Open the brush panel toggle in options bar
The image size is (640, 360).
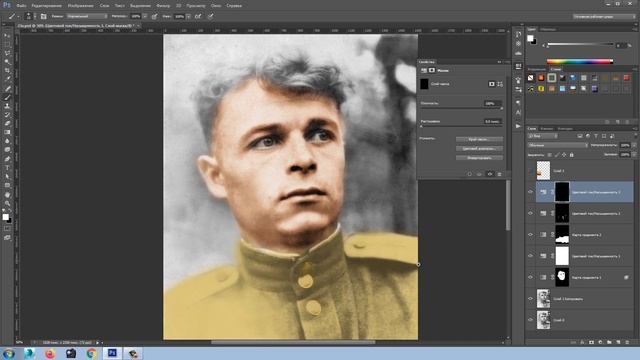[43, 16]
